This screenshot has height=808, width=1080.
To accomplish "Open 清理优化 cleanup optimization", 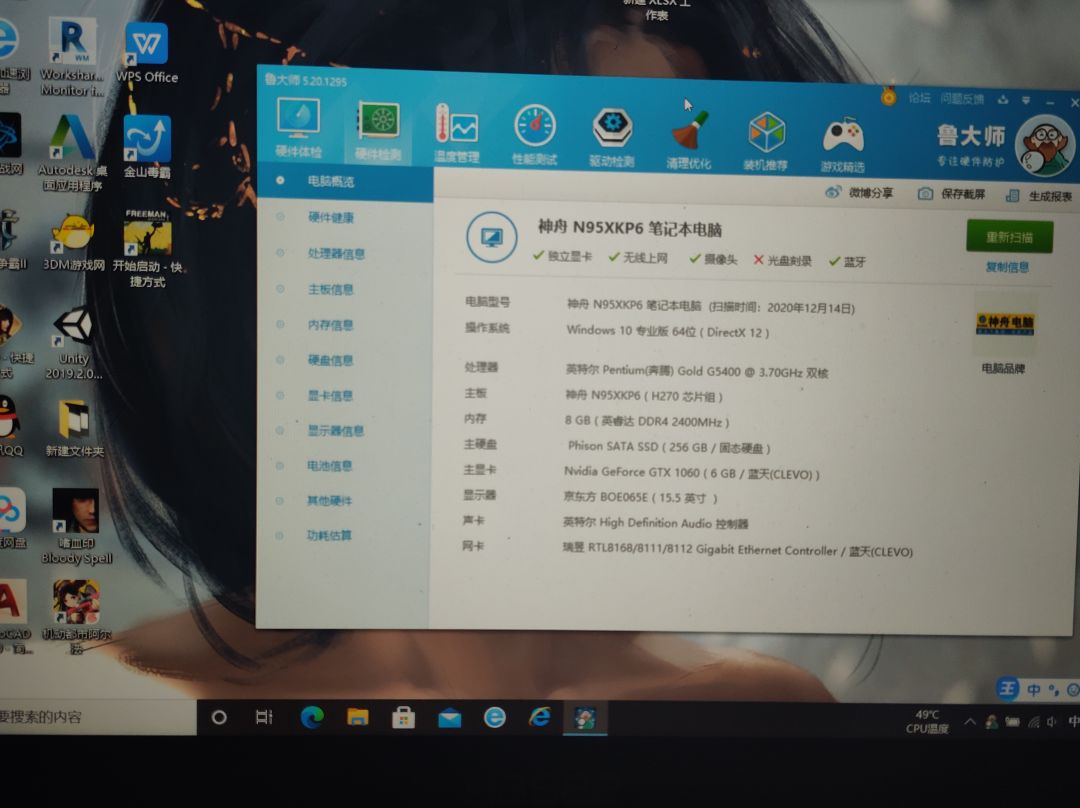I will tap(689, 139).
